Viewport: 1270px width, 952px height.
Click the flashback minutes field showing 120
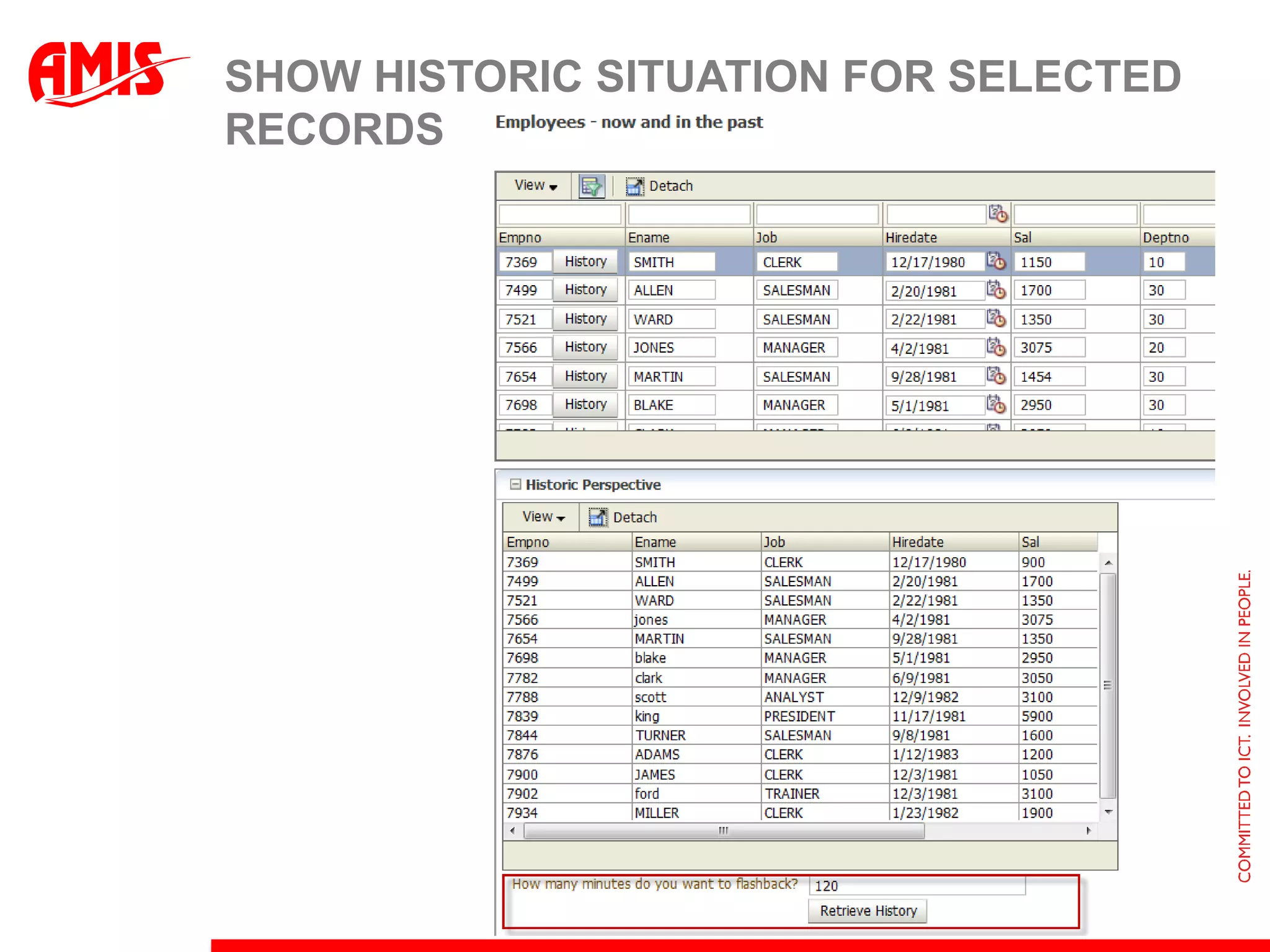(917, 886)
